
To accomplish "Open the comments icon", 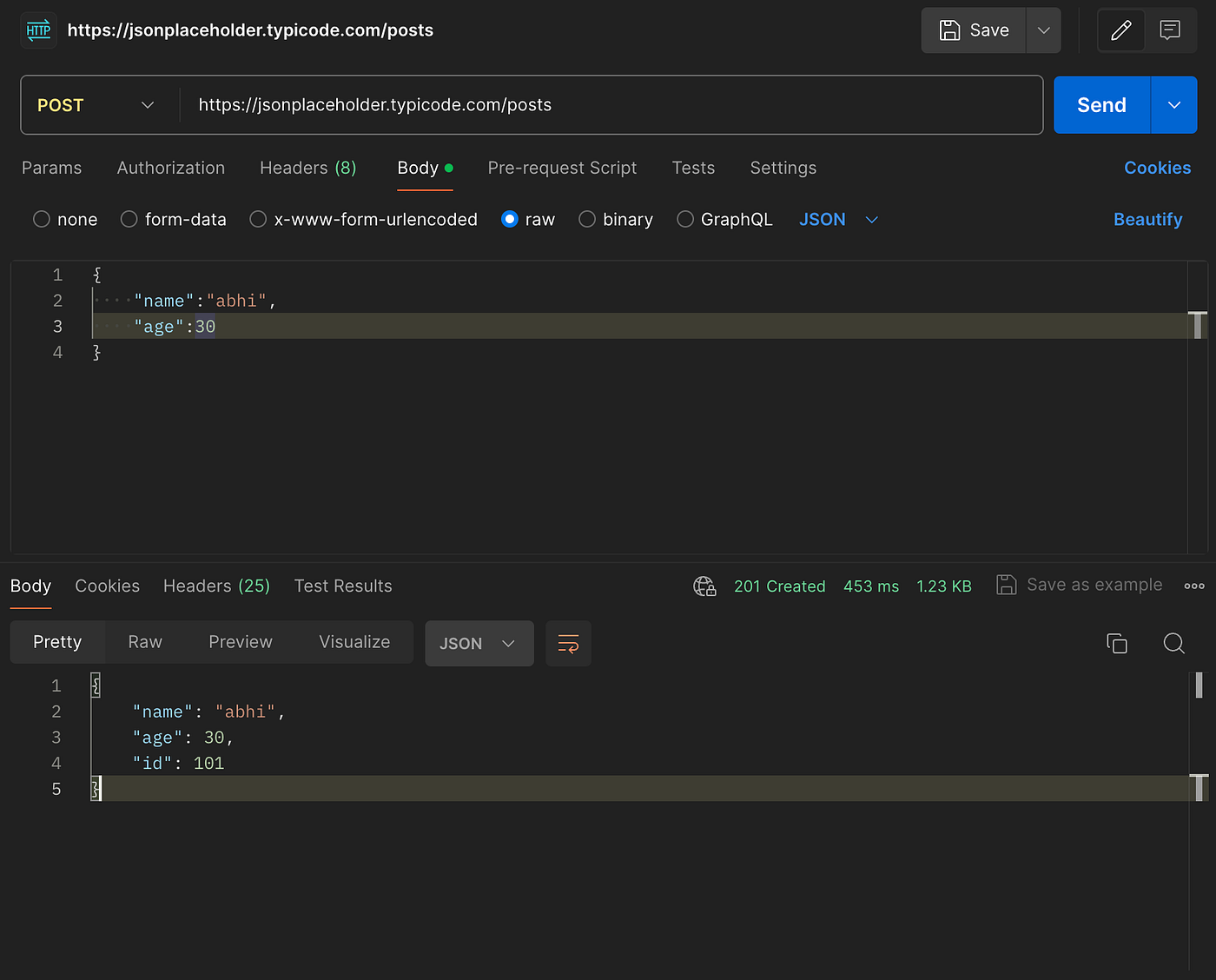I will [x=1170, y=30].
